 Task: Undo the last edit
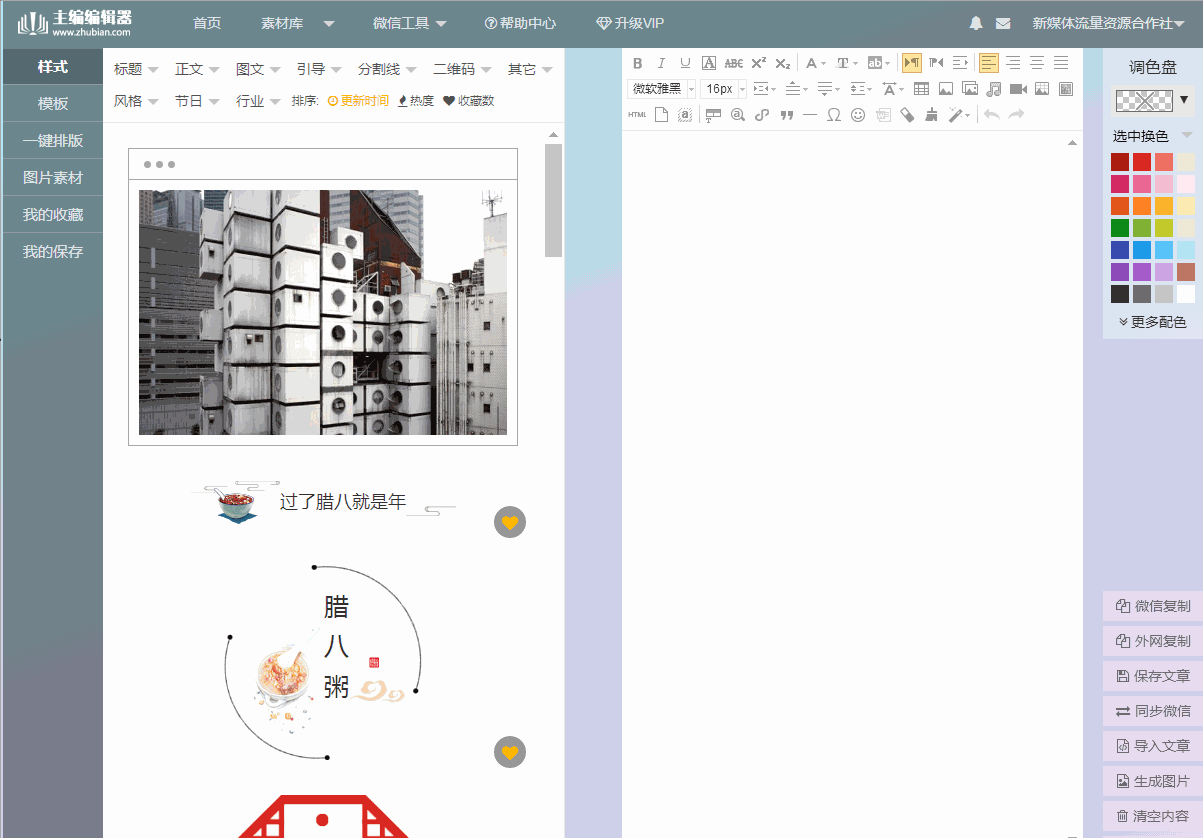pyautogui.click(x=991, y=115)
